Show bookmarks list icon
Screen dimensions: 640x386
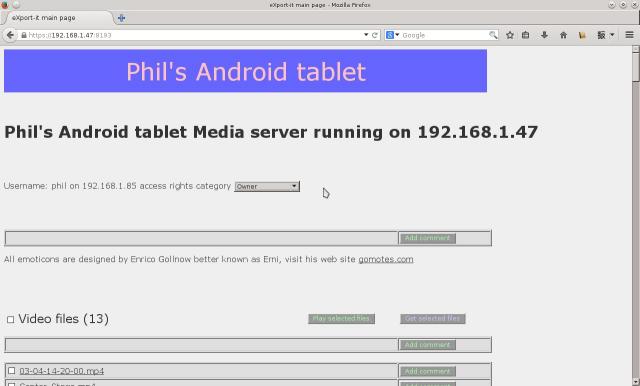click(526, 35)
